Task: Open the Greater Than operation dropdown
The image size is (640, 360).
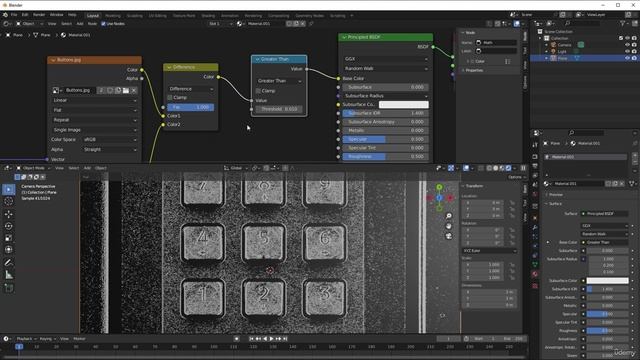Action: [x=279, y=81]
